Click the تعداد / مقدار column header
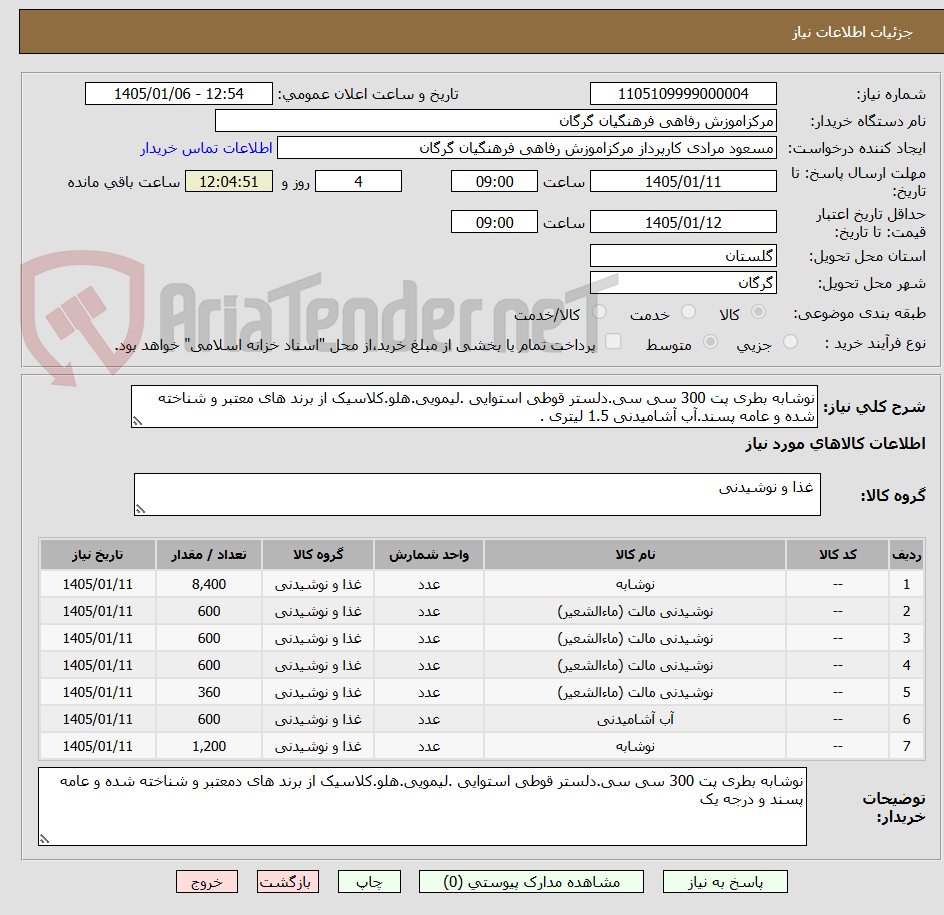Viewport: 944px width, 915px height. [209, 554]
